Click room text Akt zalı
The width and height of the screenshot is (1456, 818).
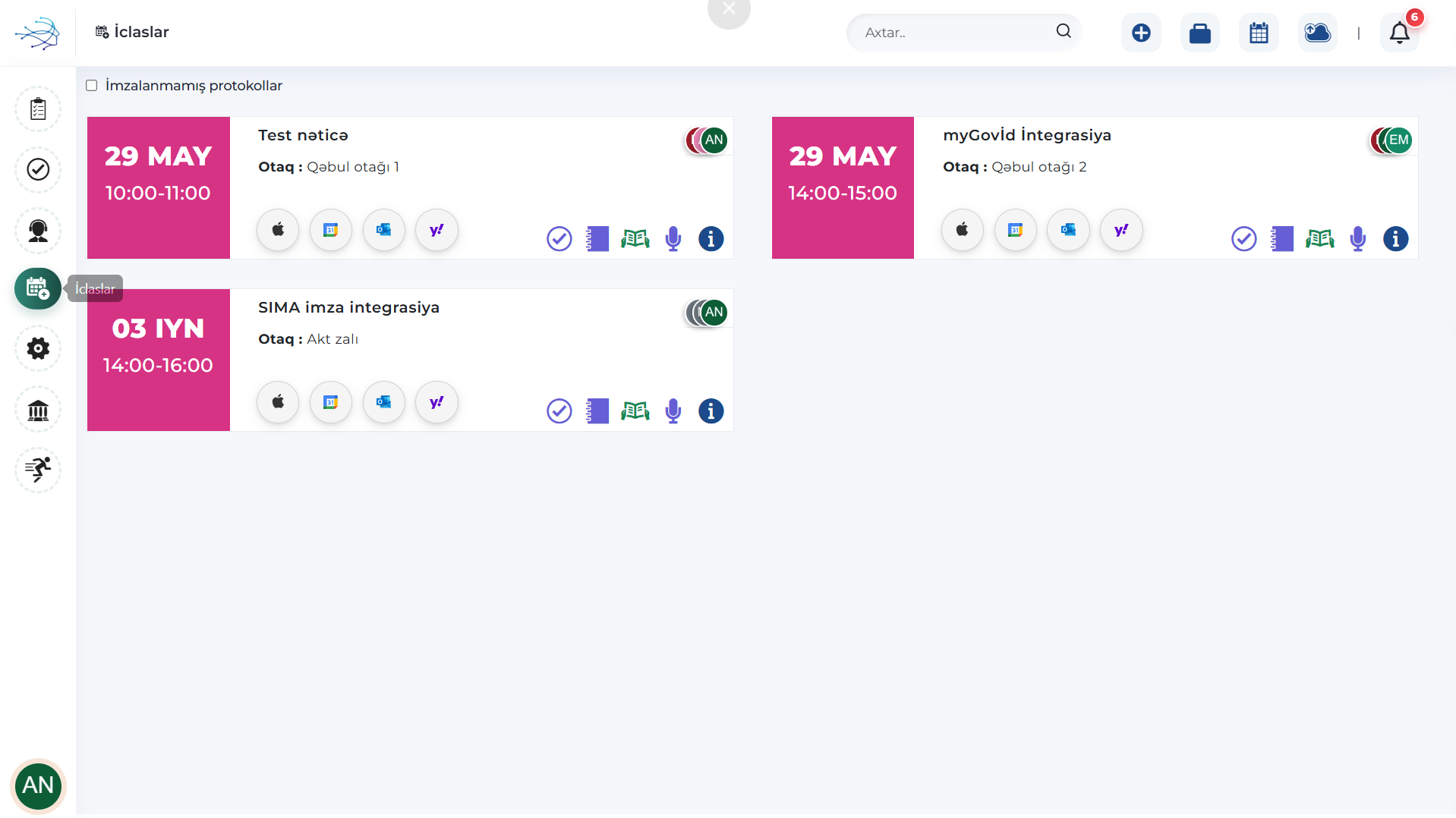click(x=332, y=339)
